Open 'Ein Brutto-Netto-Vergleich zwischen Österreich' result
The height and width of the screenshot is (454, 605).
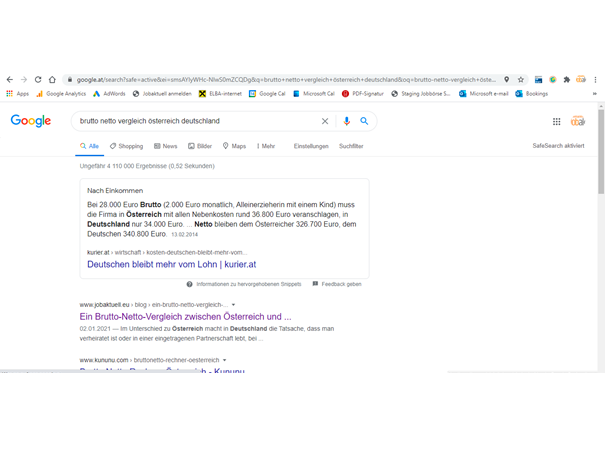pyautogui.click(x=186, y=317)
